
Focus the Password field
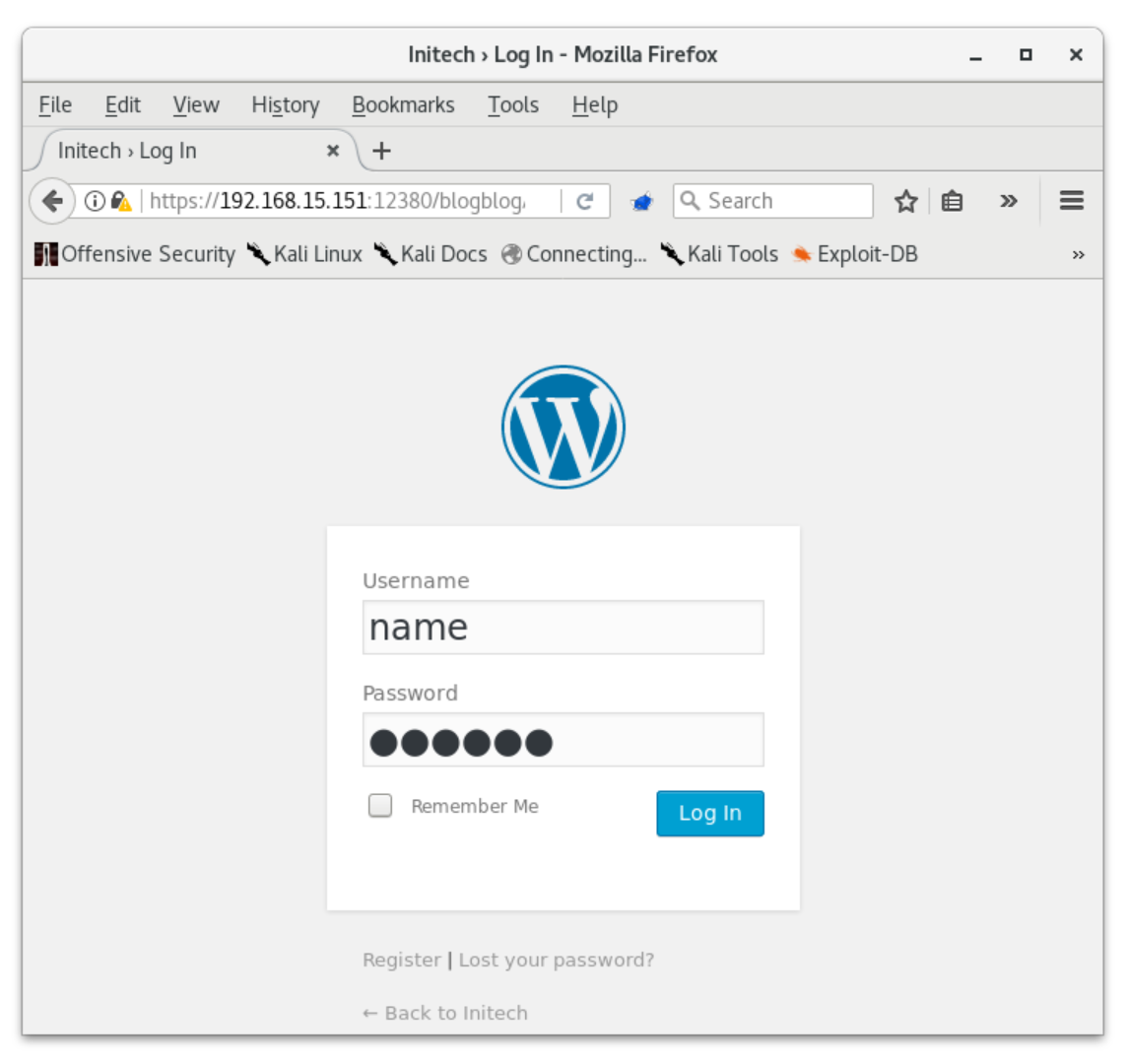pyautogui.click(x=563, y=740)
